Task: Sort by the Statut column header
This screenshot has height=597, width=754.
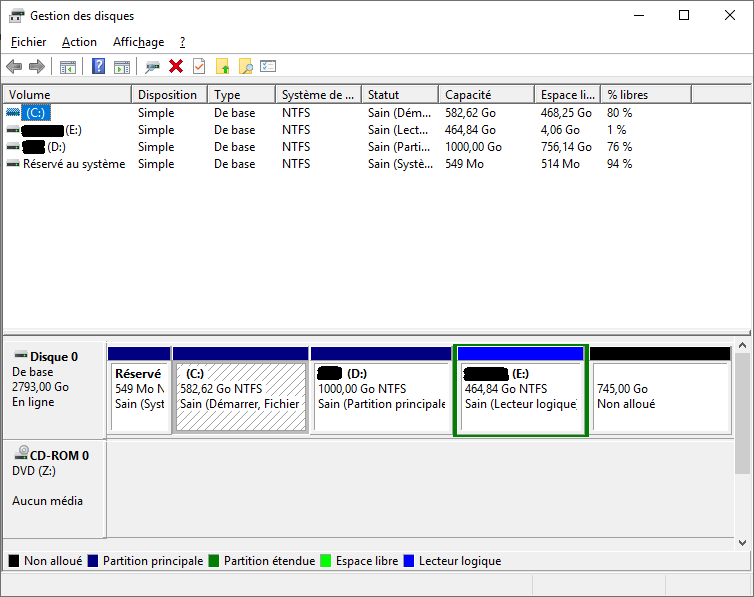Action: click(x=383, y=95)
